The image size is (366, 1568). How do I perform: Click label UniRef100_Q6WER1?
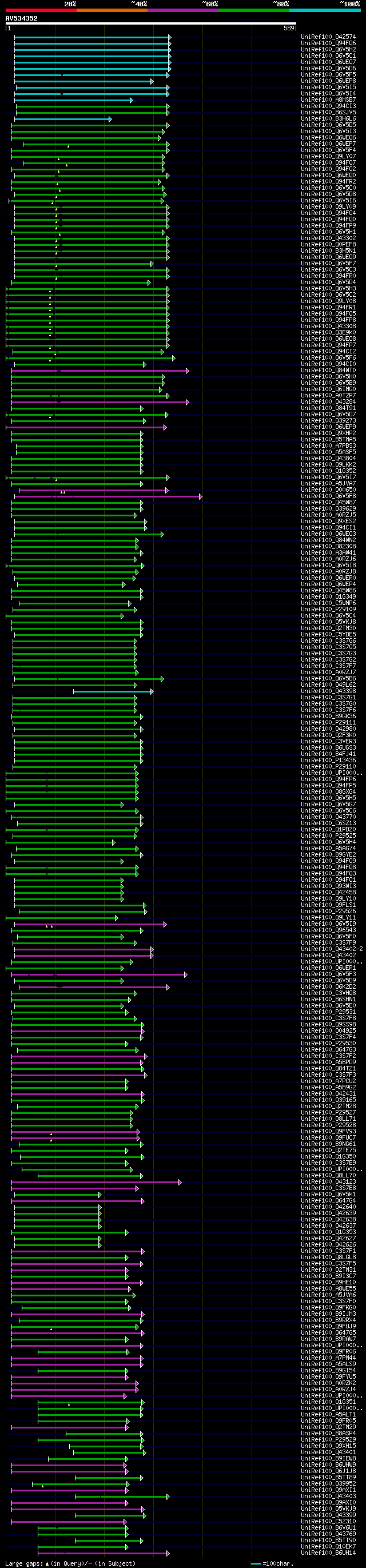329,968
